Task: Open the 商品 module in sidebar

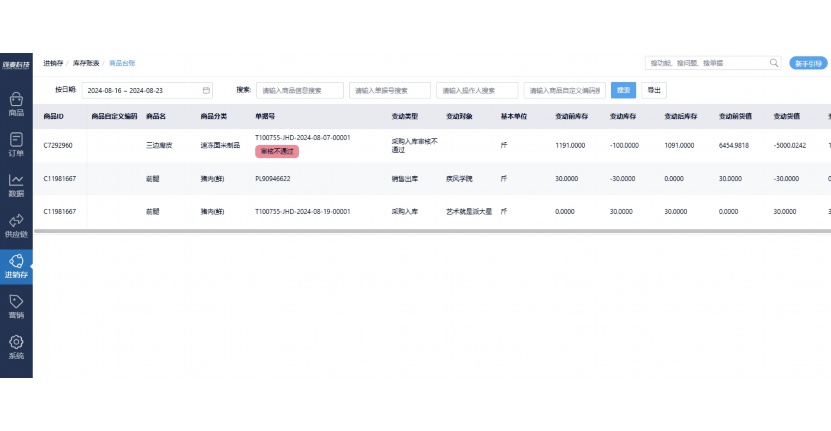Action: click(x=16, y=104)
